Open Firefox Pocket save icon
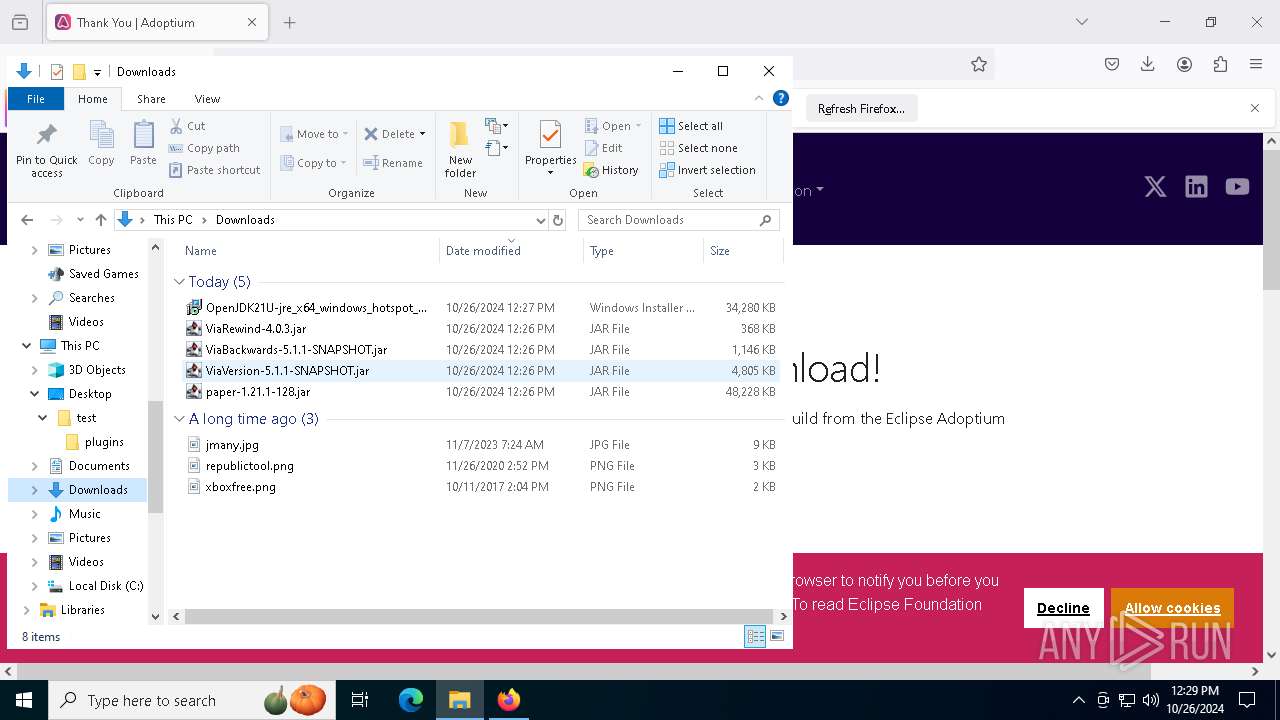Image resolution: width=1280 pixels, height=720 pixels. [x=1112, y=64]
